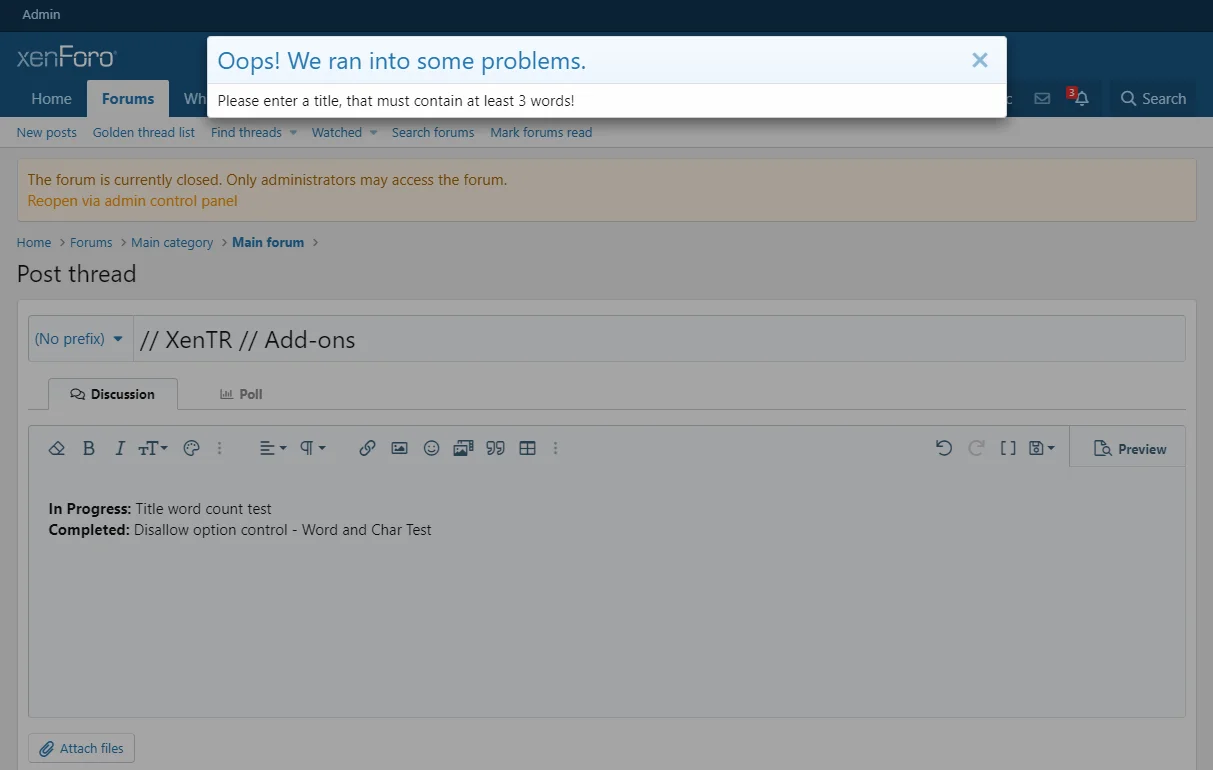Toggle bold formatting in the editor
Image resolution: width=1213 pixels, height=770 pixels.
coord(89,448)
